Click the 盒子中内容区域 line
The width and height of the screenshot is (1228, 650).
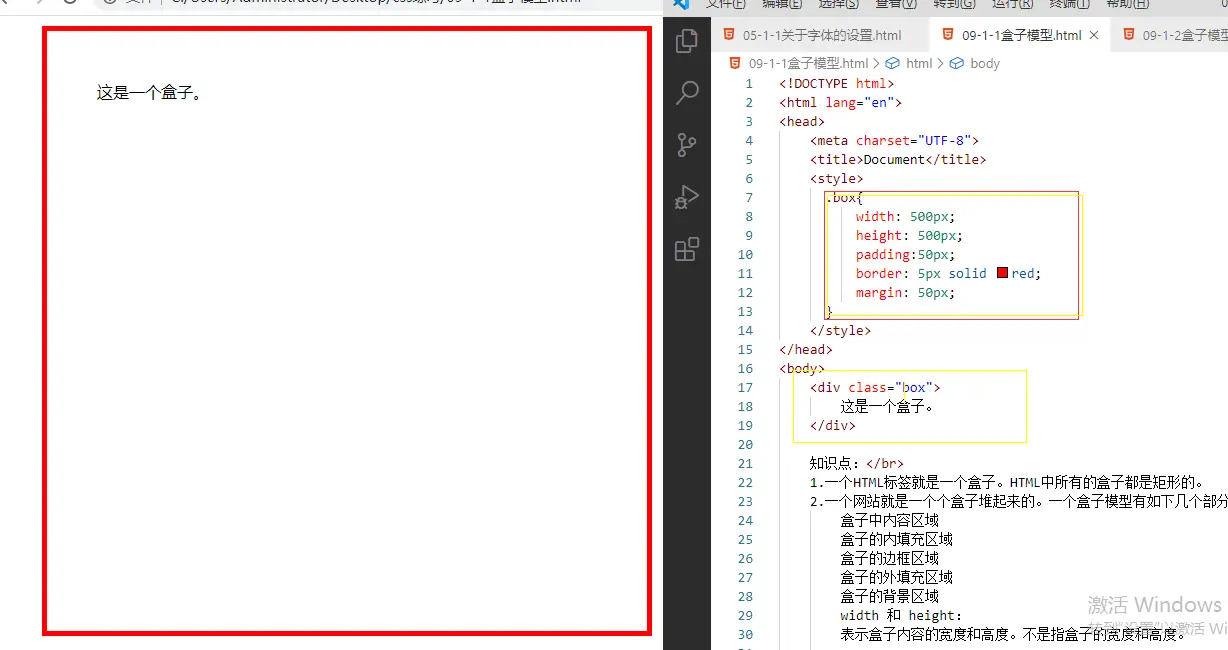(x=890, y=520)
